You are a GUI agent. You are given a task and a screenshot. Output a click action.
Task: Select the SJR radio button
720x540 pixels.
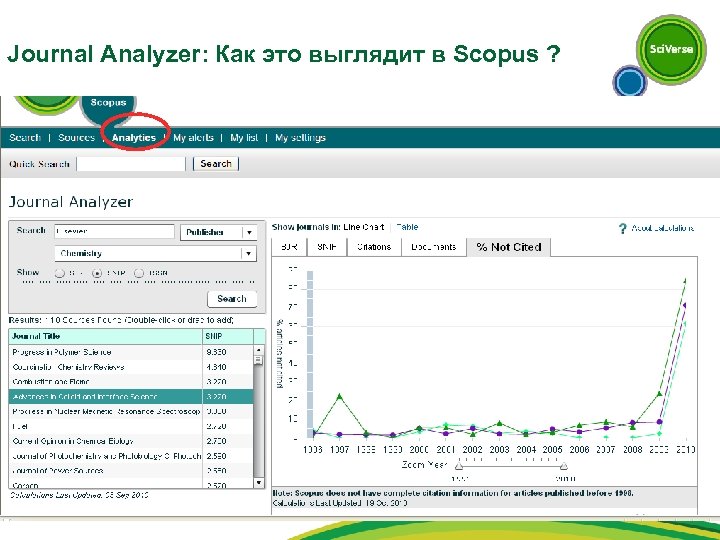click(60, 273)
